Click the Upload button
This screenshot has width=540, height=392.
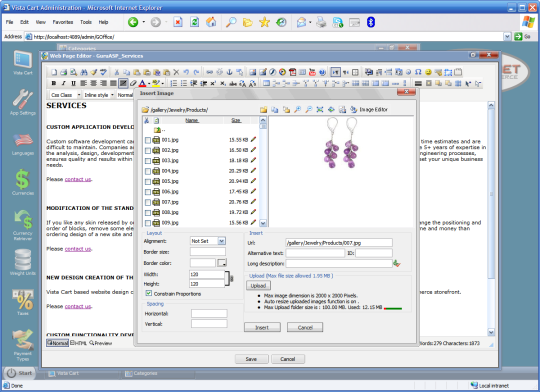[258, 286]
